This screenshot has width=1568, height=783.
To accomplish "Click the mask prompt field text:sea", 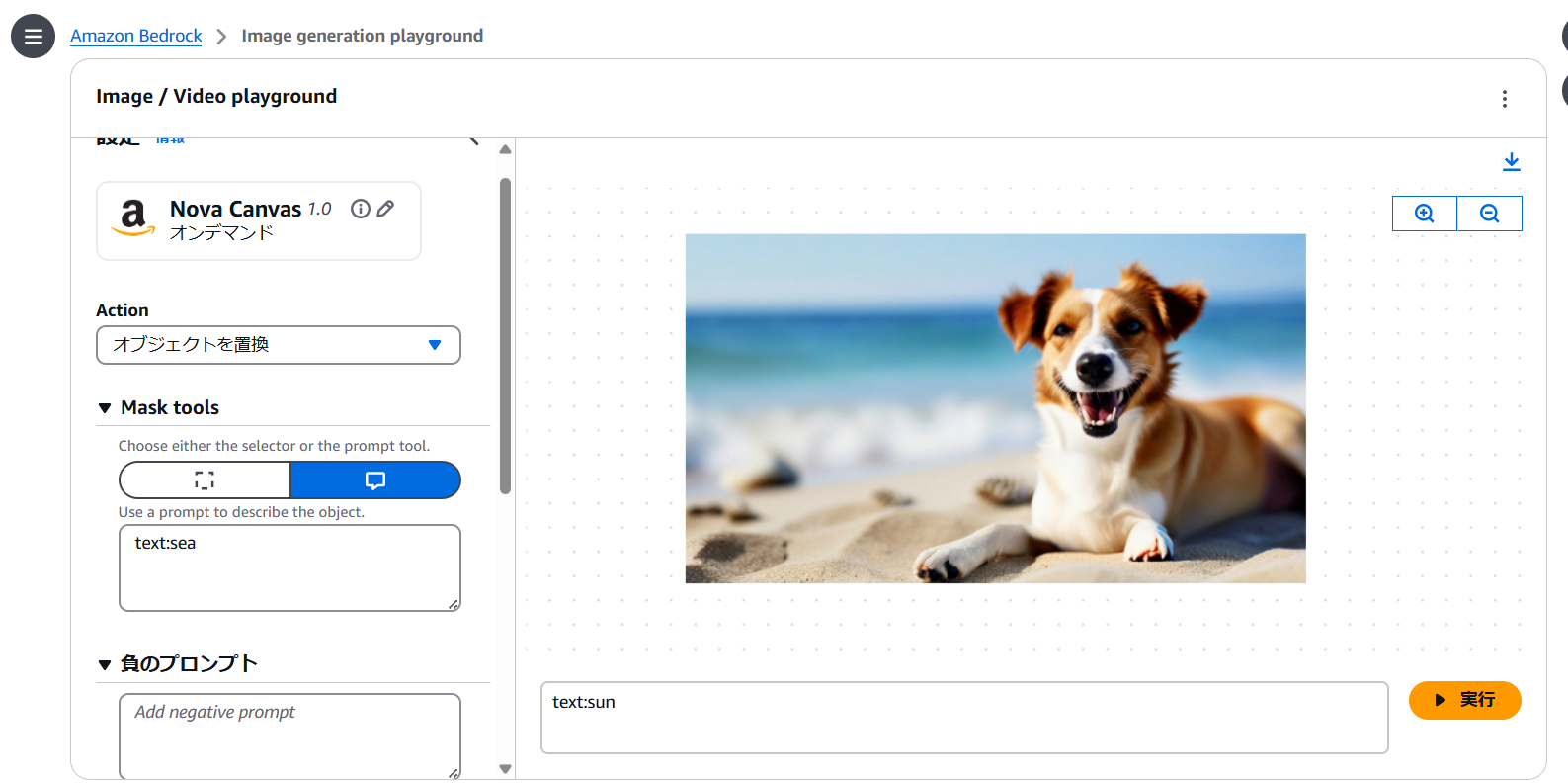I will [x=289, y=567].
